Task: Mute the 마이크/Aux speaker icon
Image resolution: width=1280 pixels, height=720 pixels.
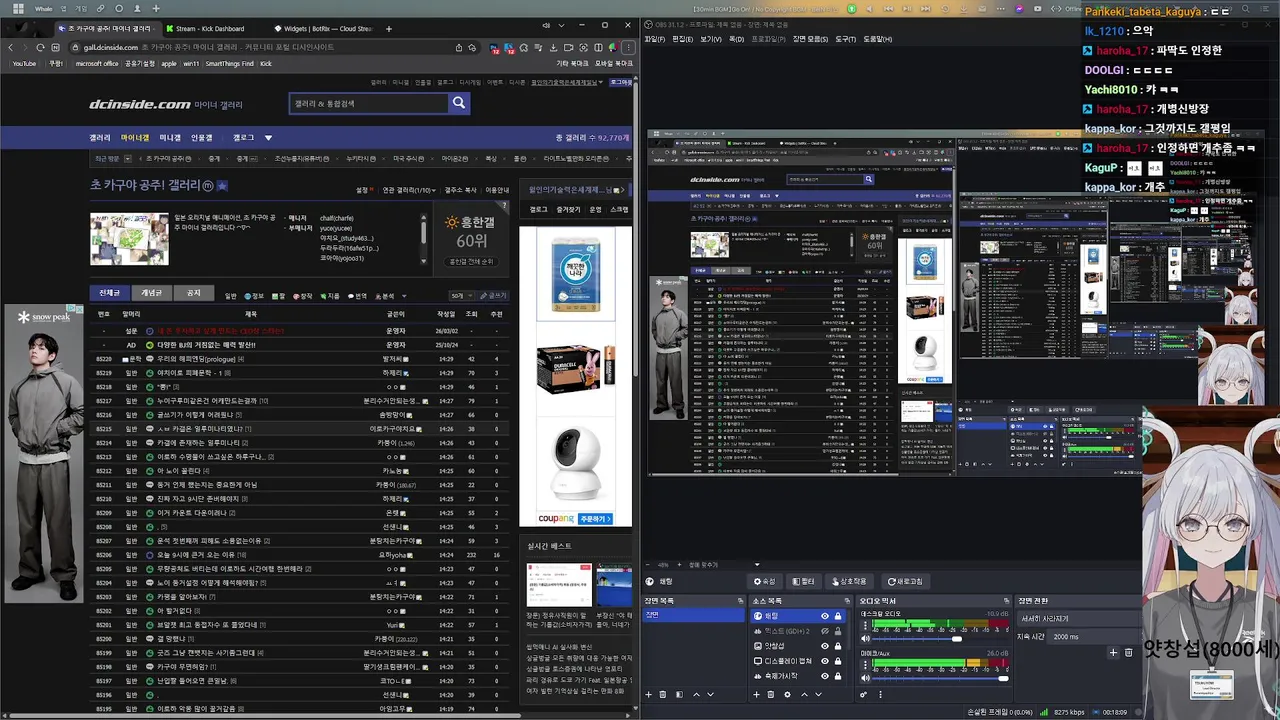Action: pyautogui.click(x=866, y=678)
